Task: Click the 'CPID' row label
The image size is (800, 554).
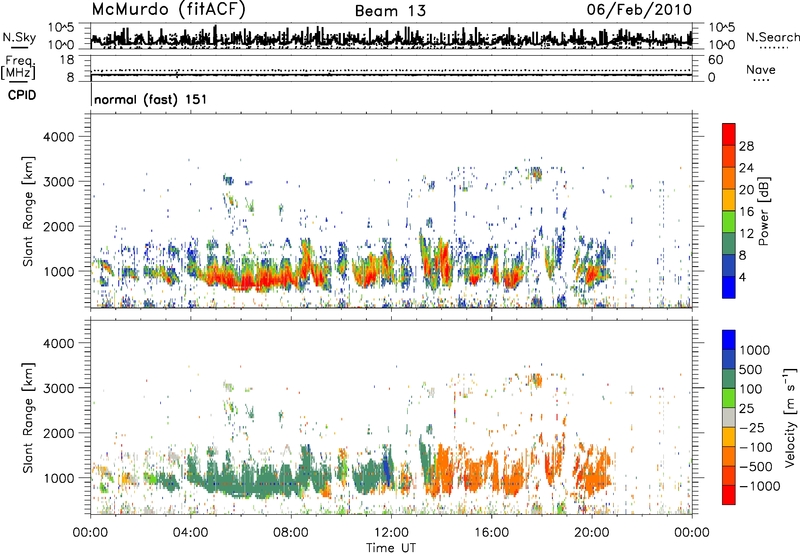Action: [x=22, y=95]
